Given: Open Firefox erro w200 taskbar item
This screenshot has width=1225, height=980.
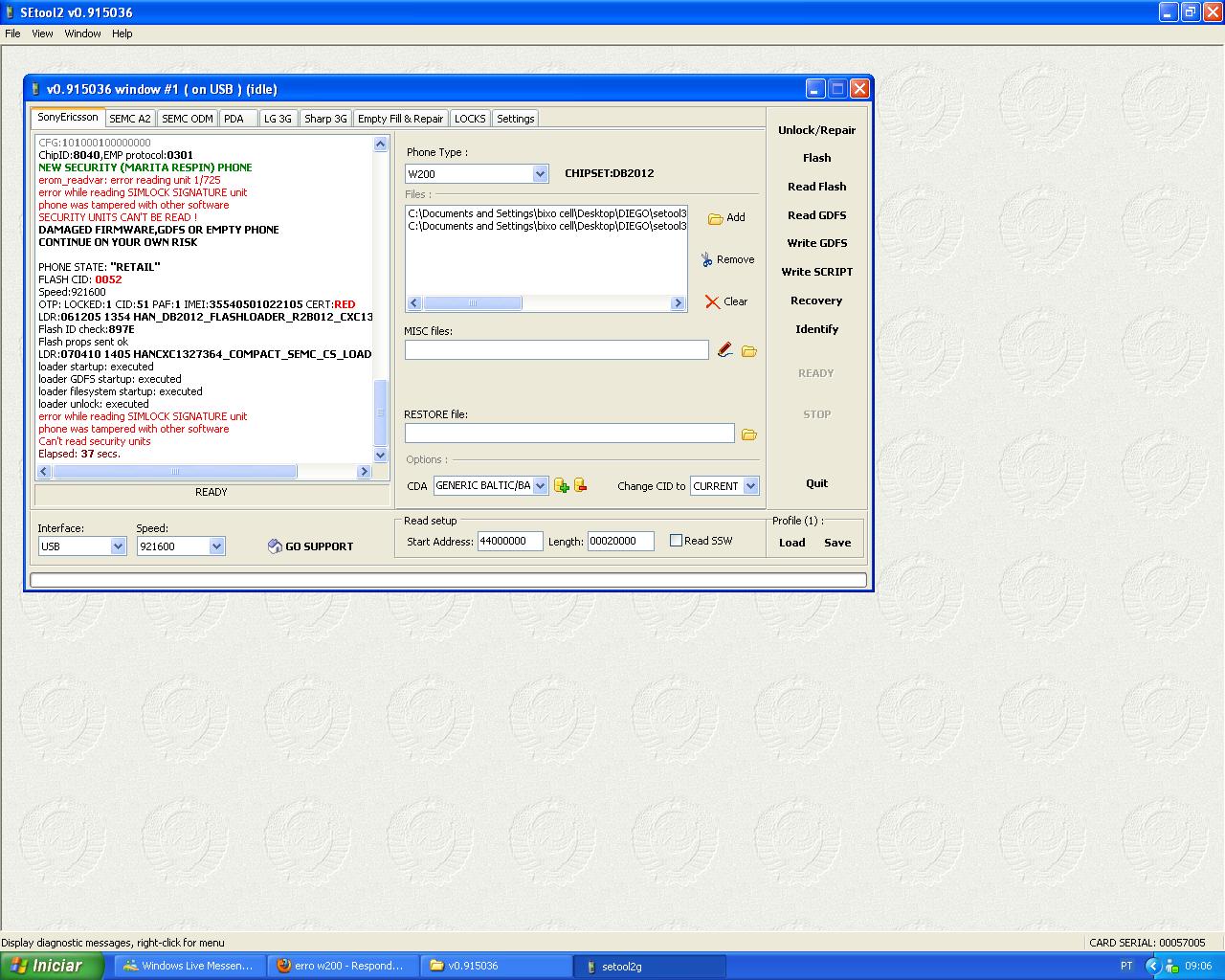Looking at the screenshot, I should point(343,967).
